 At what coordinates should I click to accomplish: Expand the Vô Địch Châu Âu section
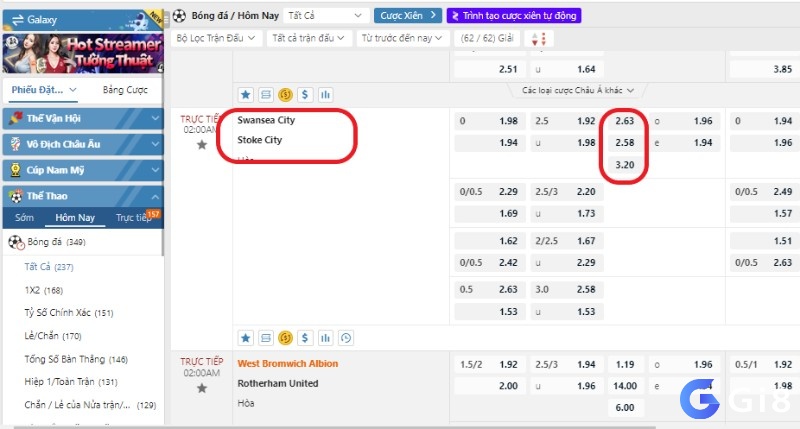[x=83, y=144]
